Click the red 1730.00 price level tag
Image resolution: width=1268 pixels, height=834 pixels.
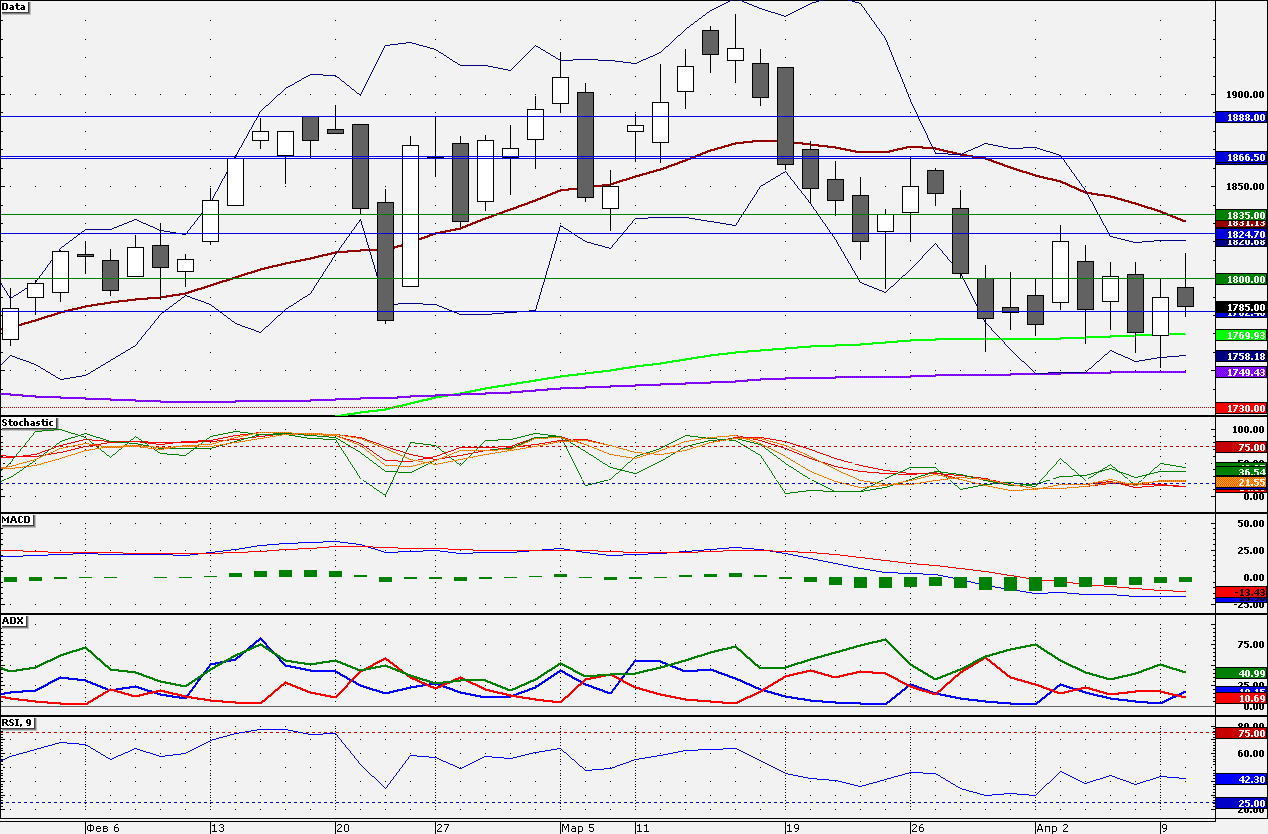pyautogui.click(x=1241, y=409)
